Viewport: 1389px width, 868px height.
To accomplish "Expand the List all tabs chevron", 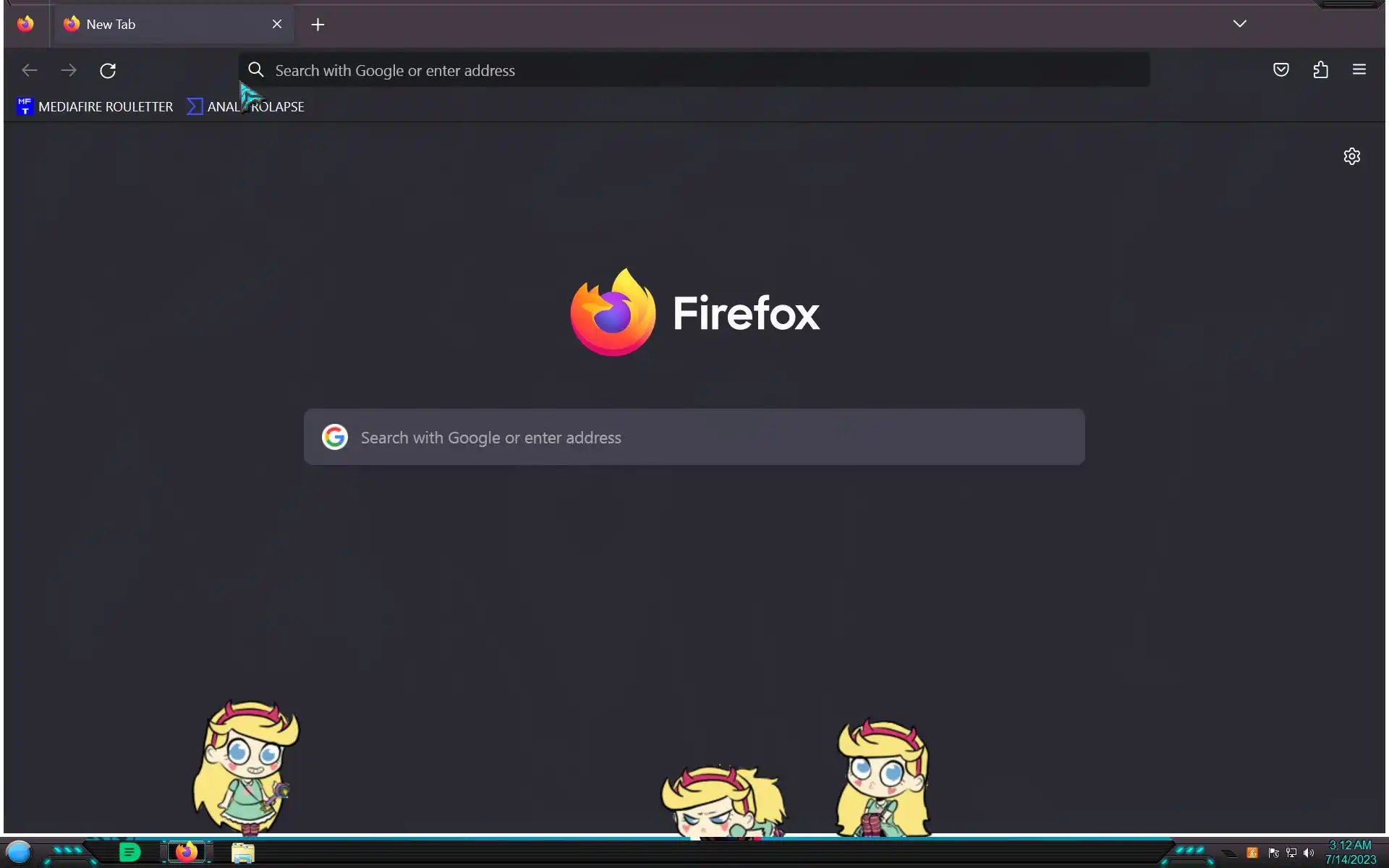I will [x=1239, y=24].
